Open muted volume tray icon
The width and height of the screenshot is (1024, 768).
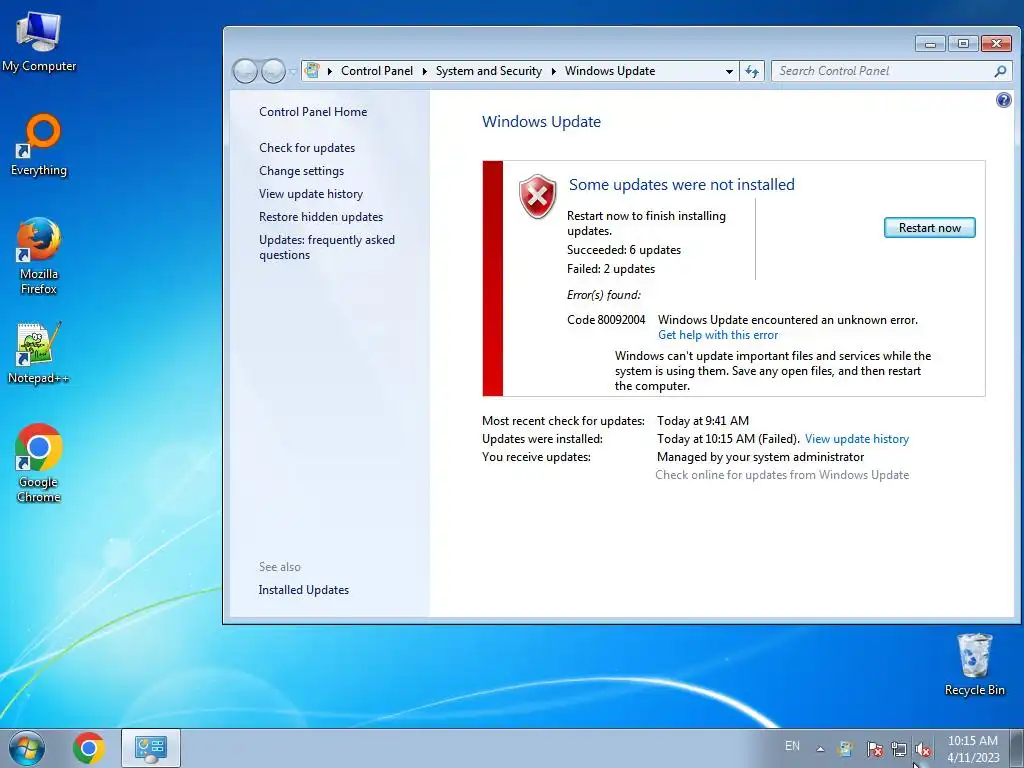923,749
